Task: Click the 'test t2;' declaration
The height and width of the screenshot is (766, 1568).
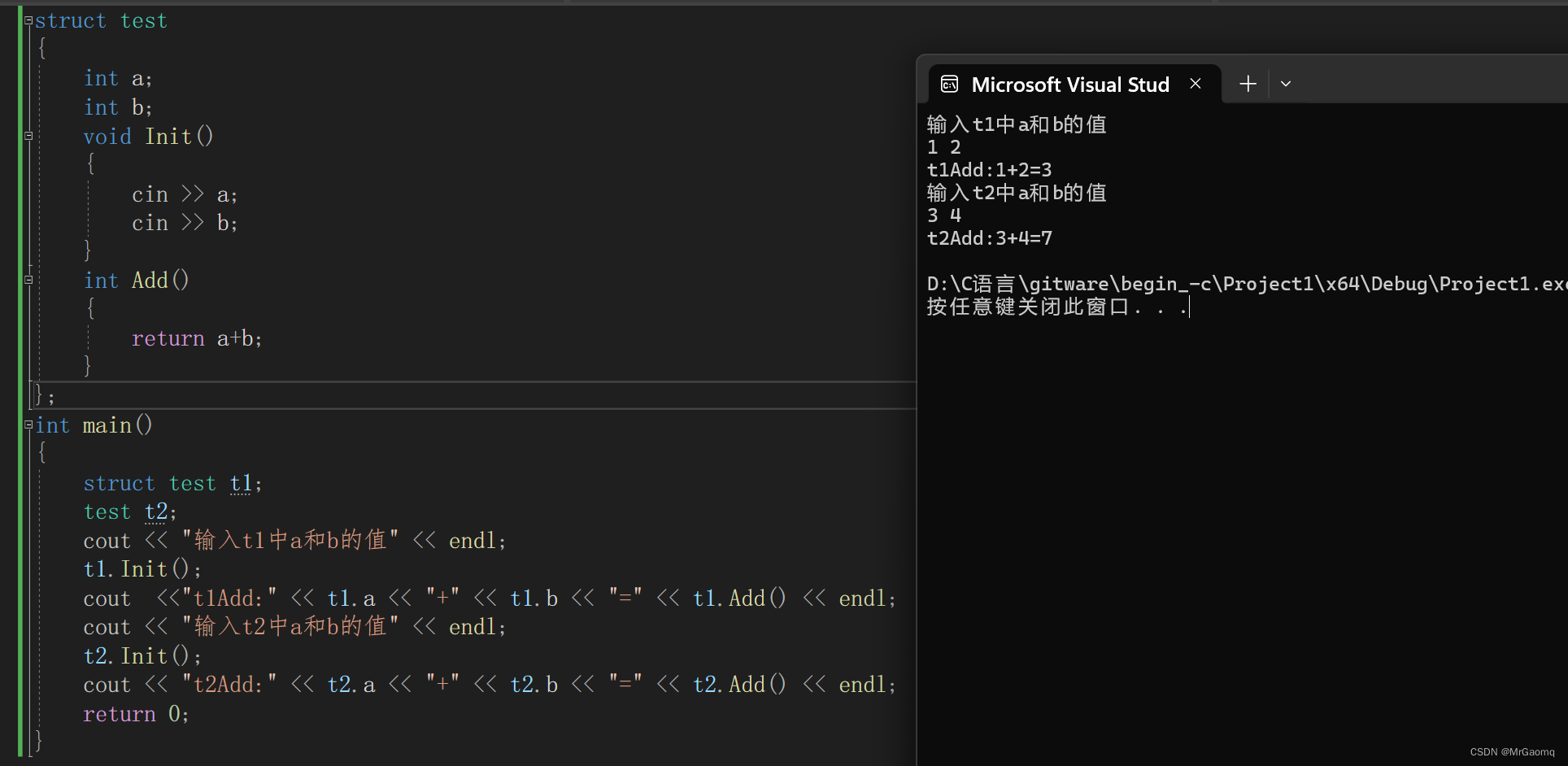Action: tap(130, 511)
